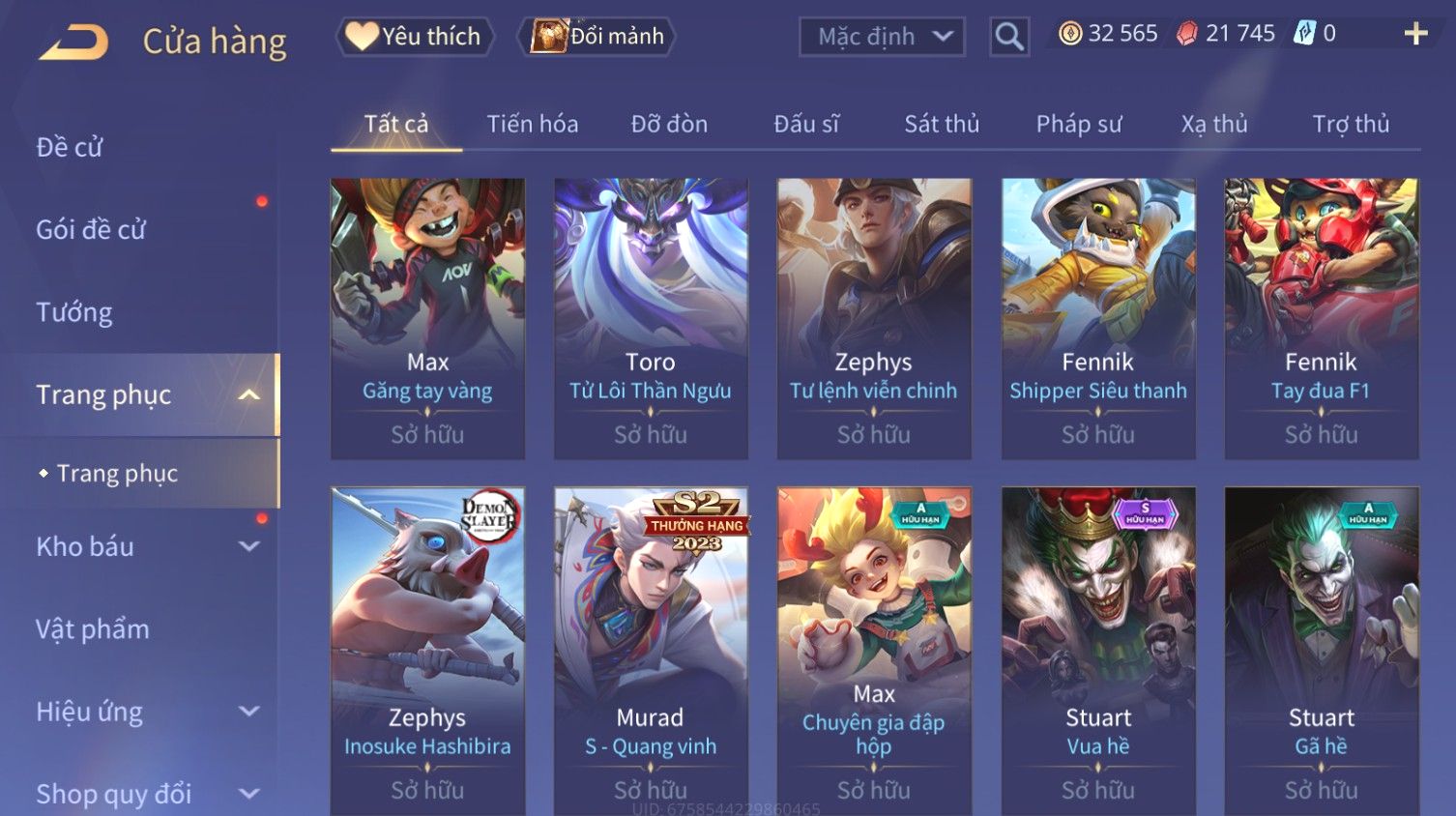The image size is (1456, 816).
Task: Select the Tiến hóa tab
Action: (533, 124)
